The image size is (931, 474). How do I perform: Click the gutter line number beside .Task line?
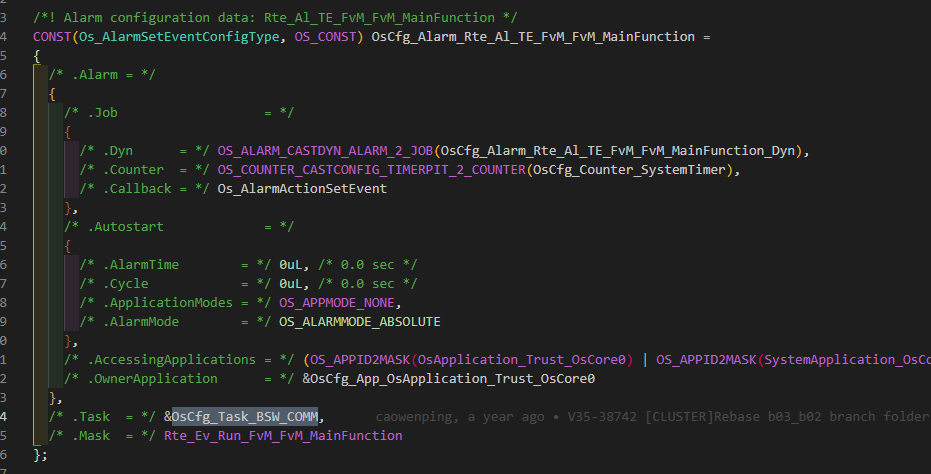[x=6, y=416]
